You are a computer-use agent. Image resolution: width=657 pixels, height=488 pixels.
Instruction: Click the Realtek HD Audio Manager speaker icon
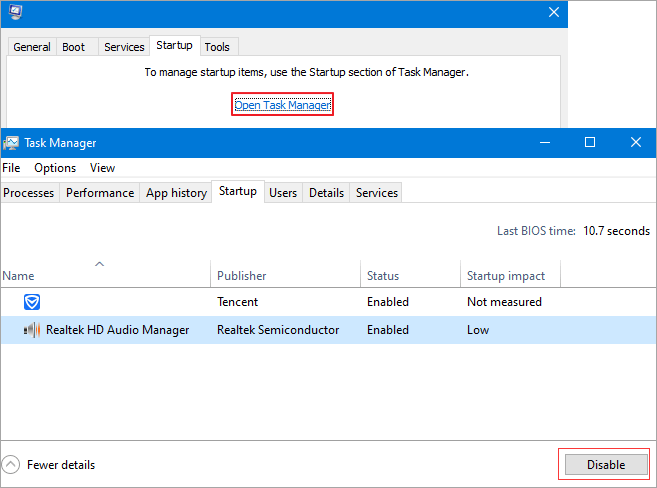[x=32, y=330]
